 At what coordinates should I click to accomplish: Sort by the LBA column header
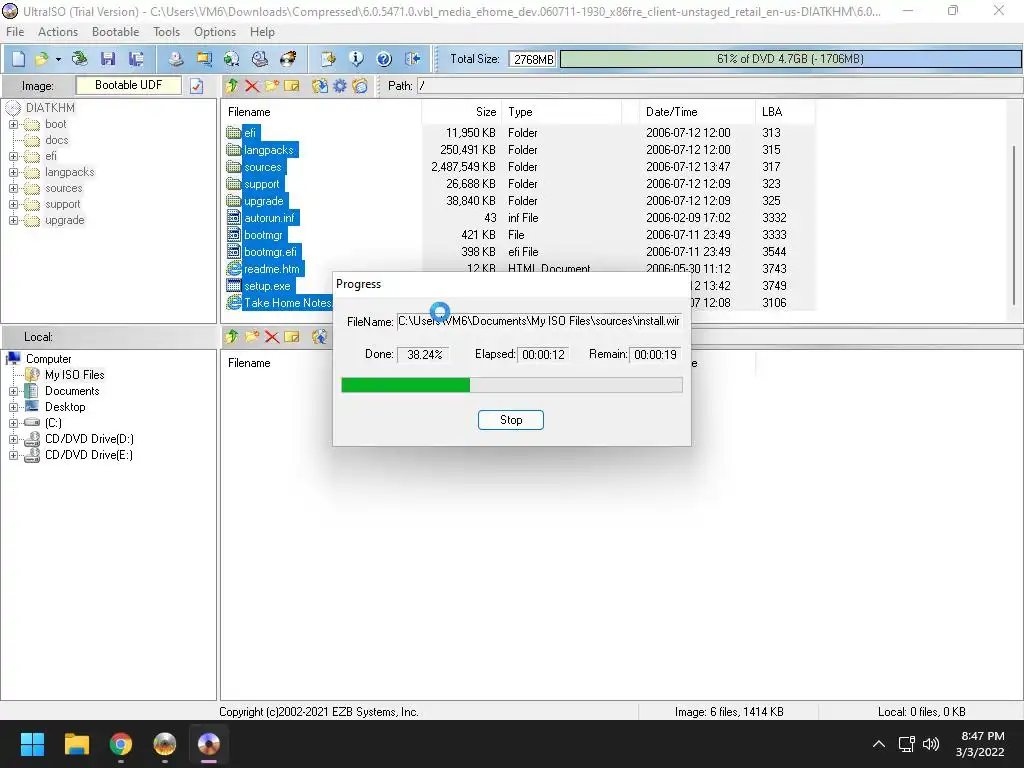[785, 112]
